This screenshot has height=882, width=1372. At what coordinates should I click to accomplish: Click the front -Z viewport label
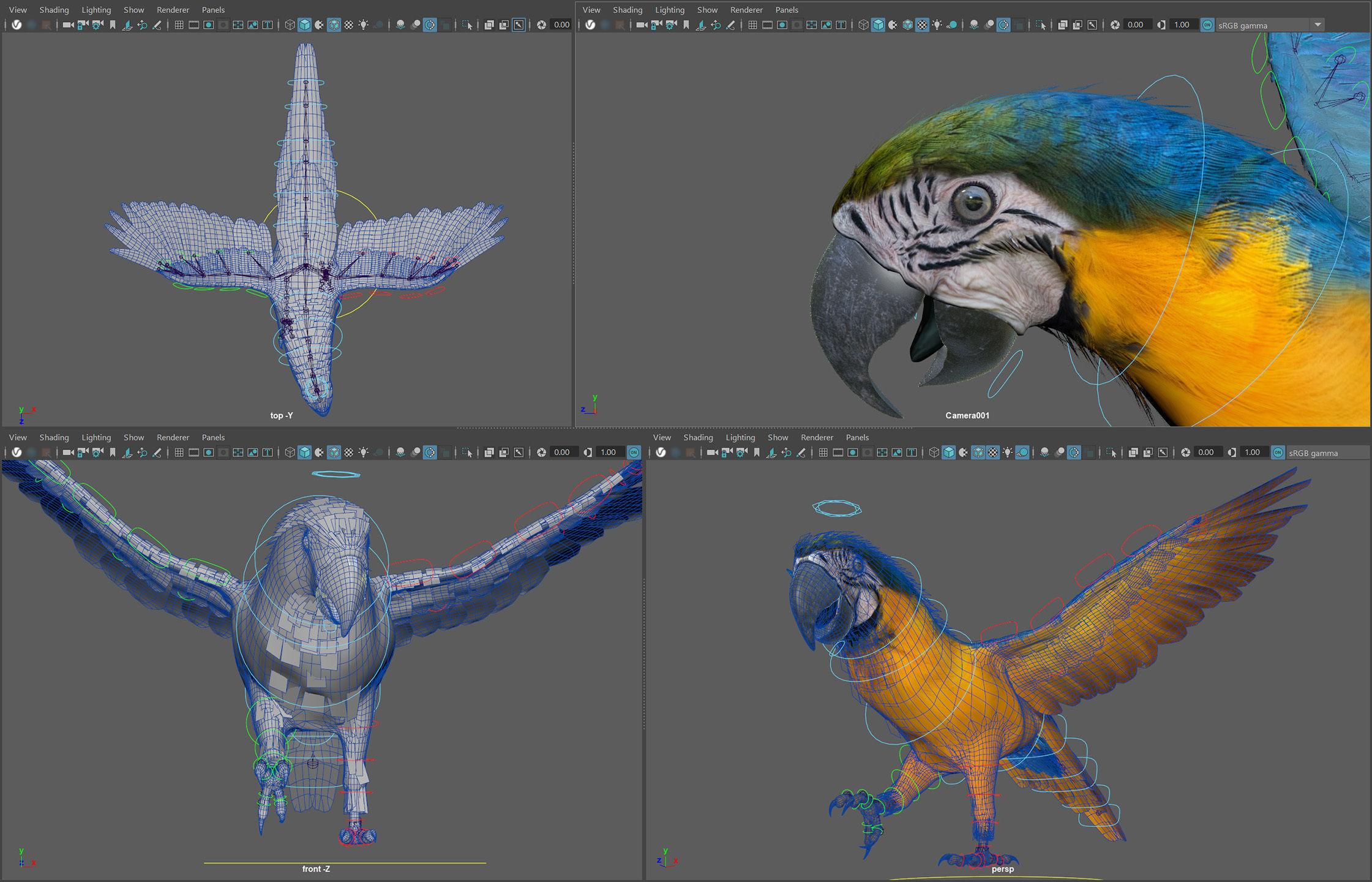(316, 869)
